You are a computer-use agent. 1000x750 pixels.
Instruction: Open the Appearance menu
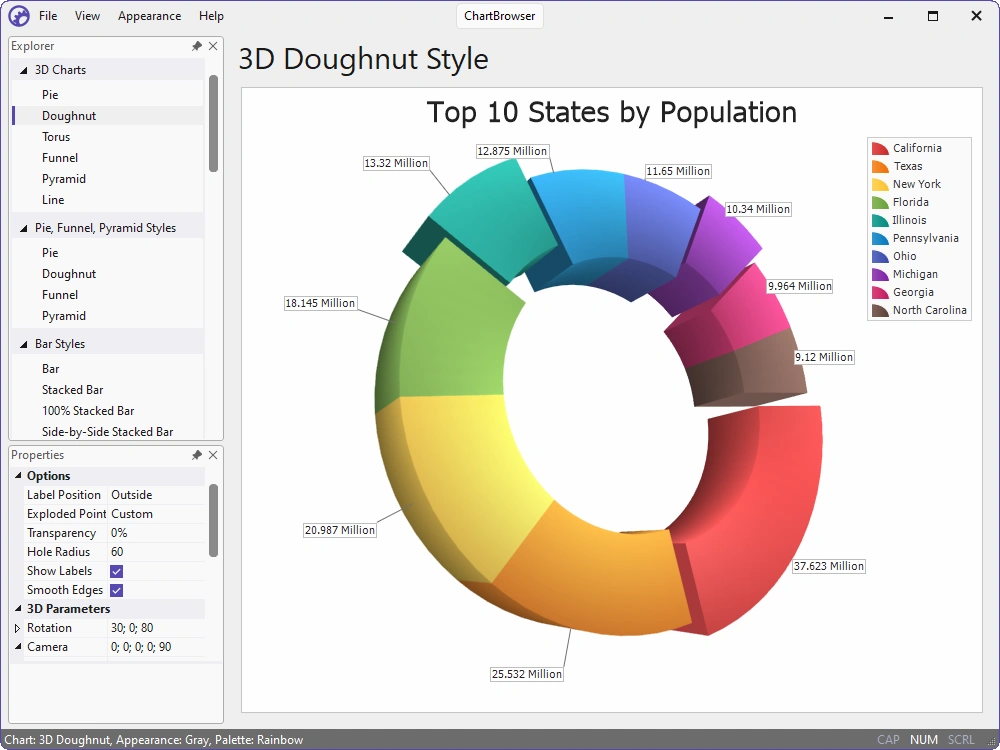point(149,16)
